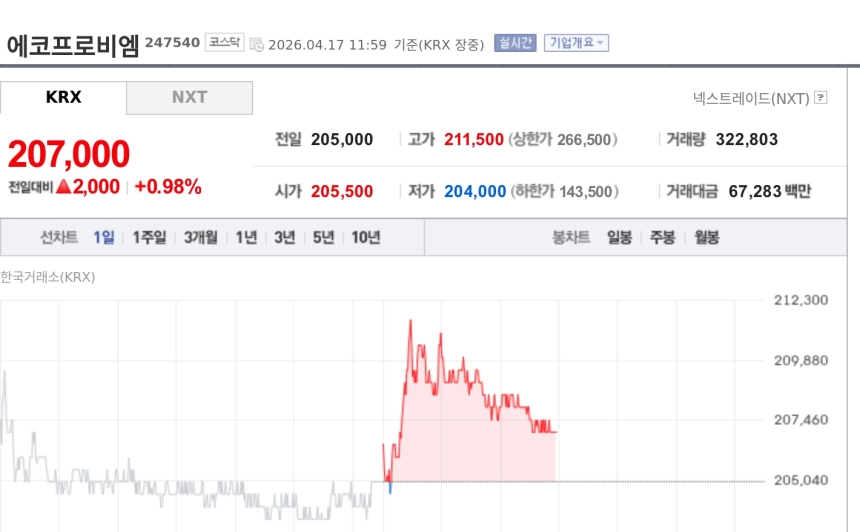Show the 3년 line chart
This screenshot has width=860, height=532.
[285, 237]
